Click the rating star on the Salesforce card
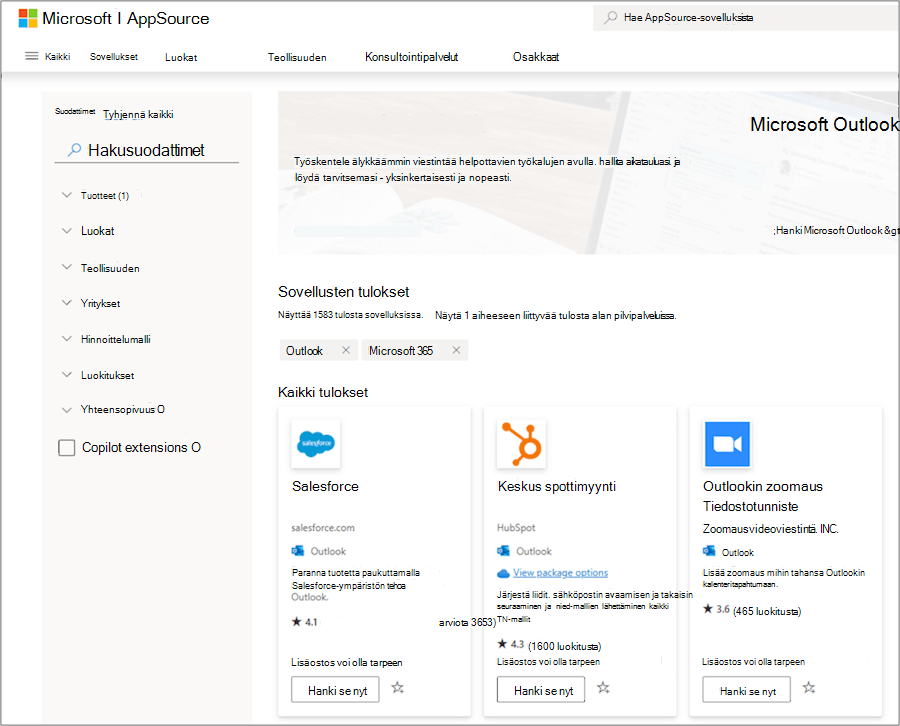Screen dimensions: 900x726 [x=297, y=622]
